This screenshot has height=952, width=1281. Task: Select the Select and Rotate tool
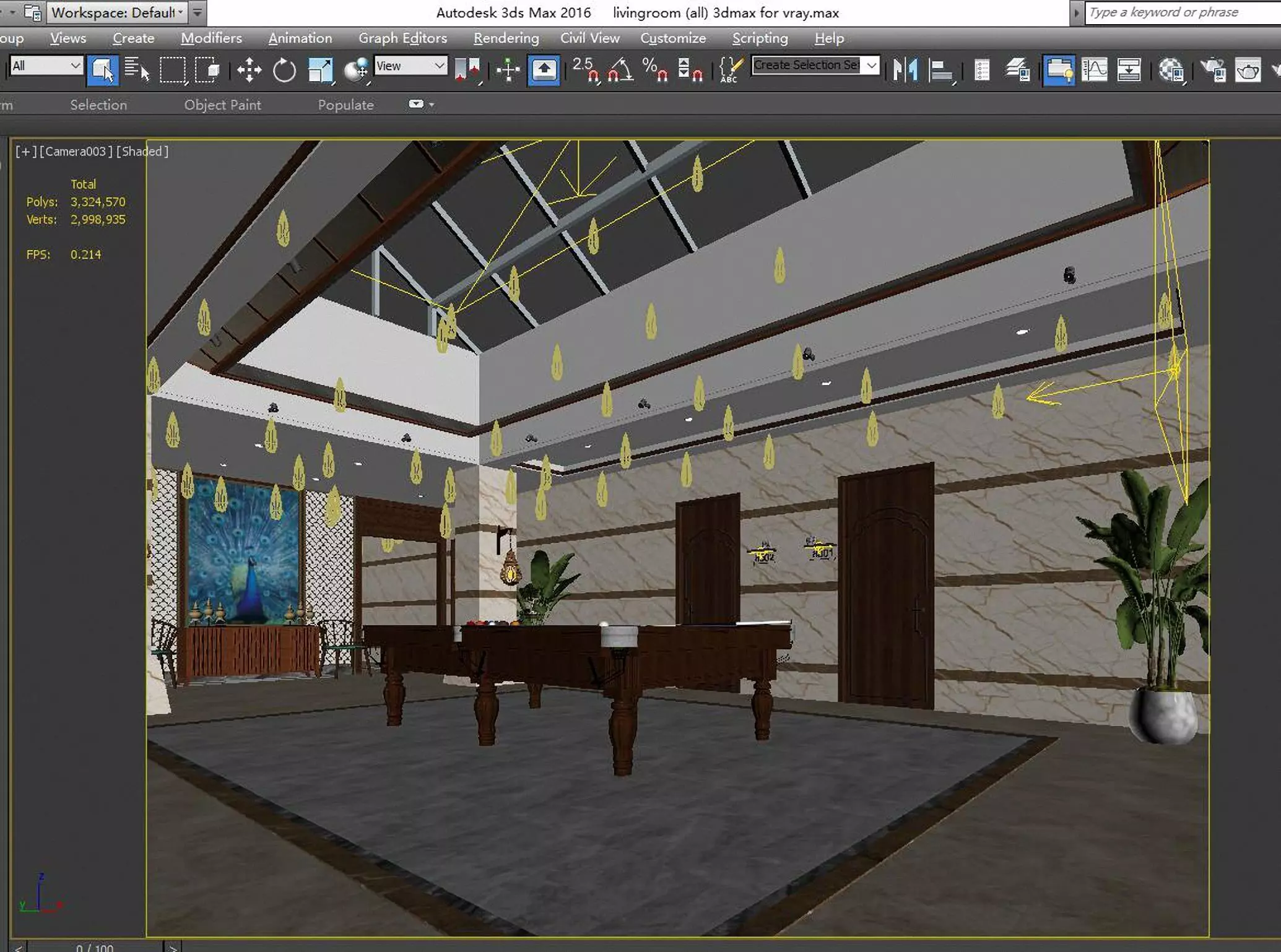(x=284, y=69)
